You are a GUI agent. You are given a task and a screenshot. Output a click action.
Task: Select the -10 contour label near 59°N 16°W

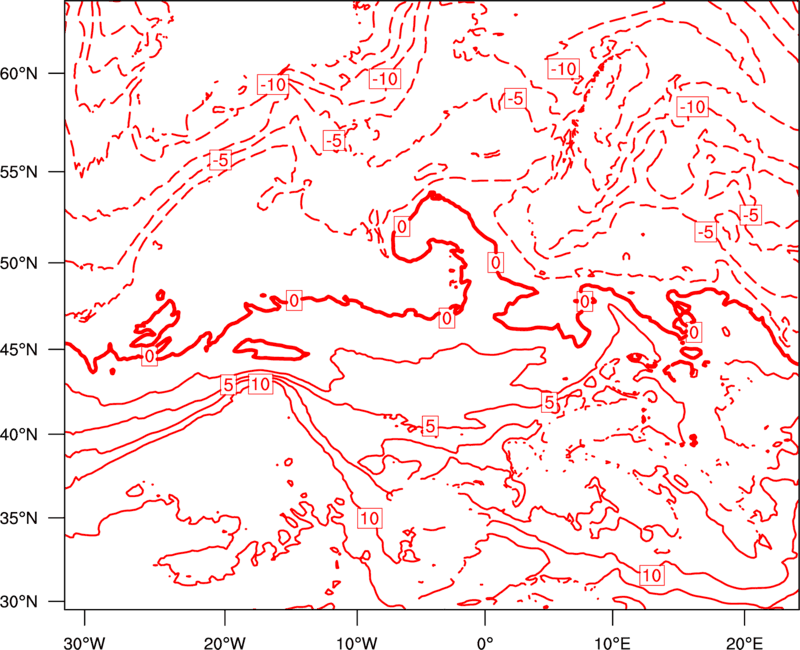click(x=273, y=85)
